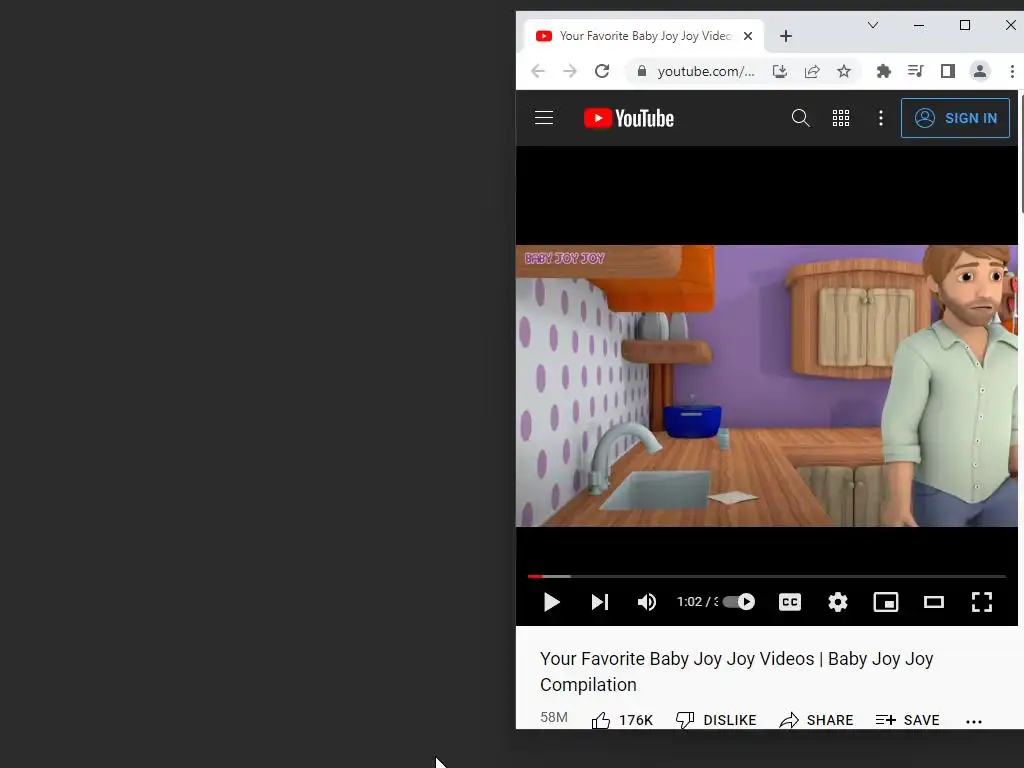
Task: Open the YouTube hamburger guide menu
Action: (543, 118)
